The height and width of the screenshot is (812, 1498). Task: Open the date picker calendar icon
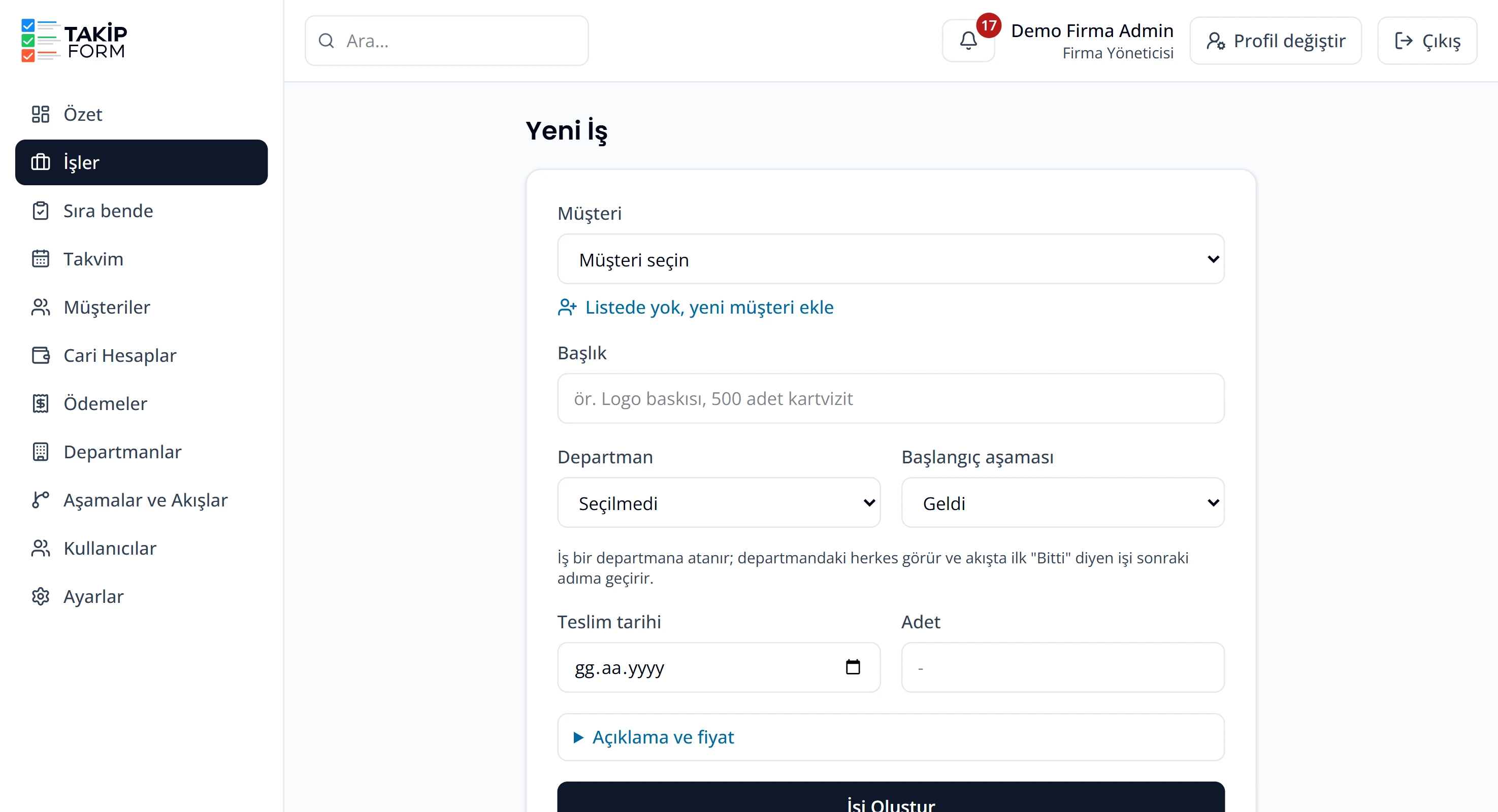pyautogui.click(x=853, y=667)
